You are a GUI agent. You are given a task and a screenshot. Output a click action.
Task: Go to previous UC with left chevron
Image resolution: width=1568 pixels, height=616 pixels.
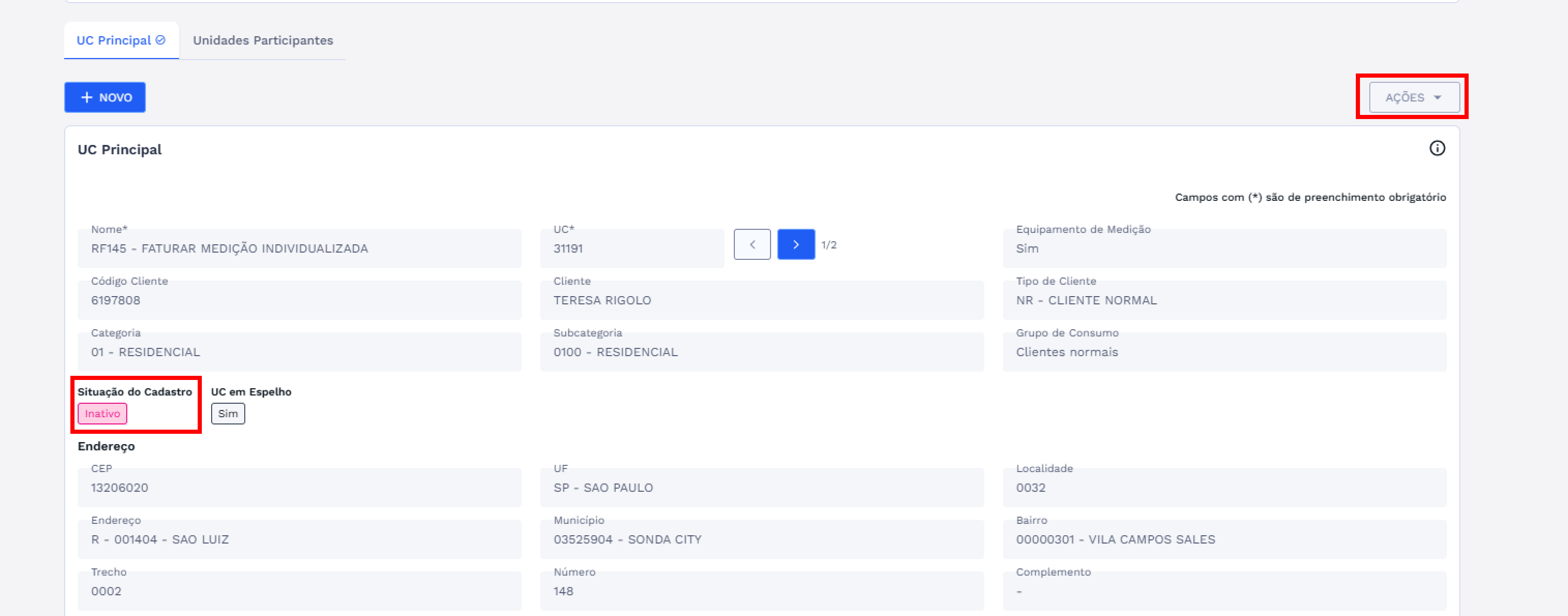click(752, 245)
